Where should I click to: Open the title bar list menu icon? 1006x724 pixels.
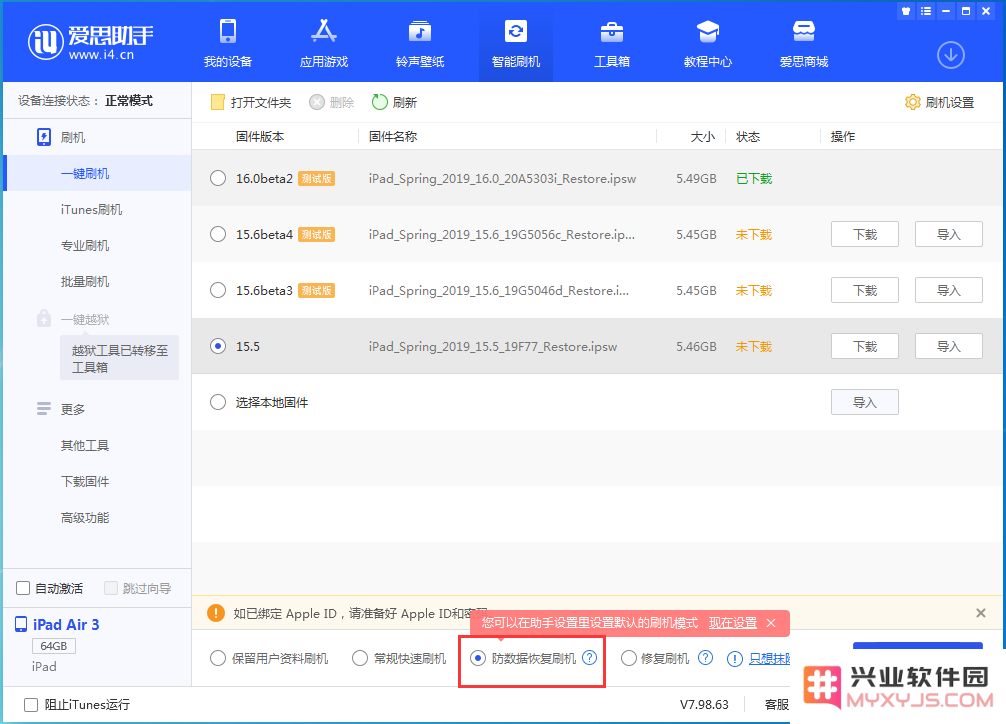(x=926, y=11)
